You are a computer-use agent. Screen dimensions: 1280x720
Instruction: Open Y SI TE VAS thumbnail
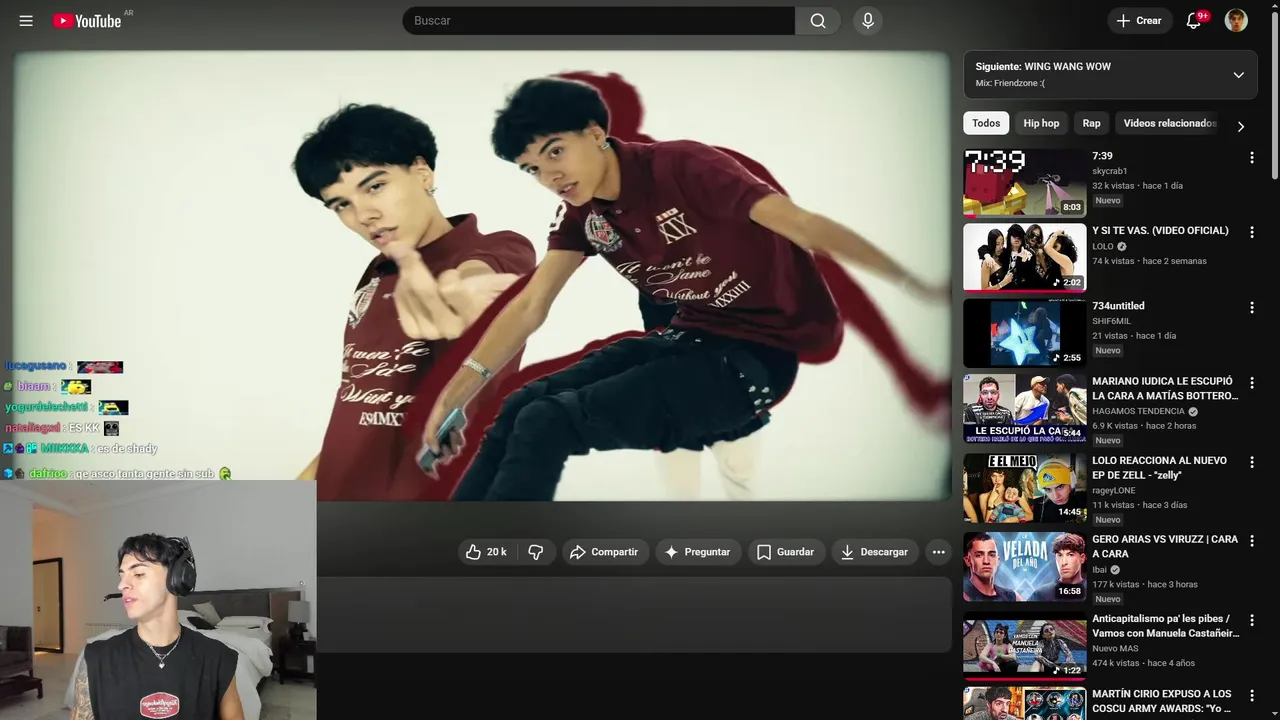click(x=1024, y=257)
